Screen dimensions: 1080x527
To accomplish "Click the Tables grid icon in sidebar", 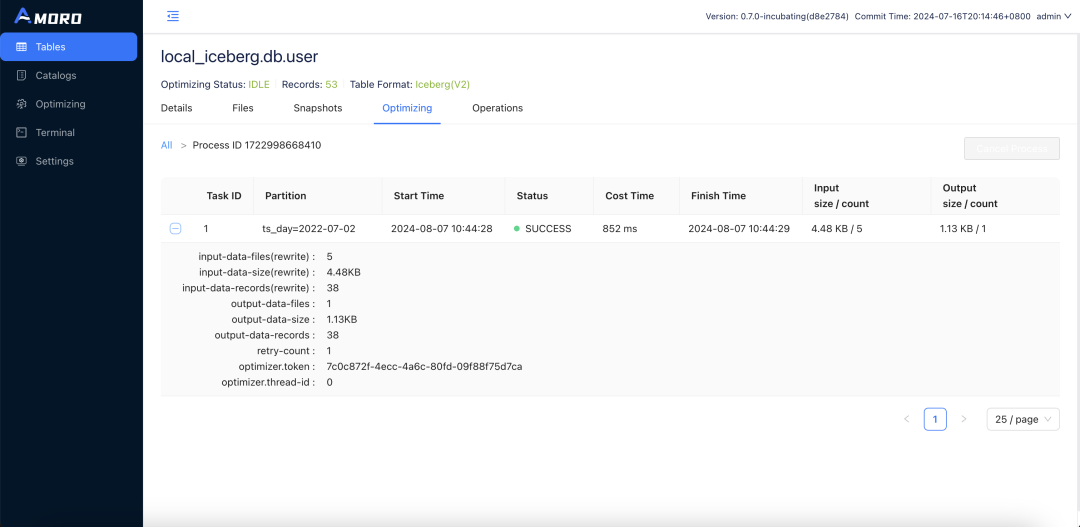I will click(x=21, y=47).
